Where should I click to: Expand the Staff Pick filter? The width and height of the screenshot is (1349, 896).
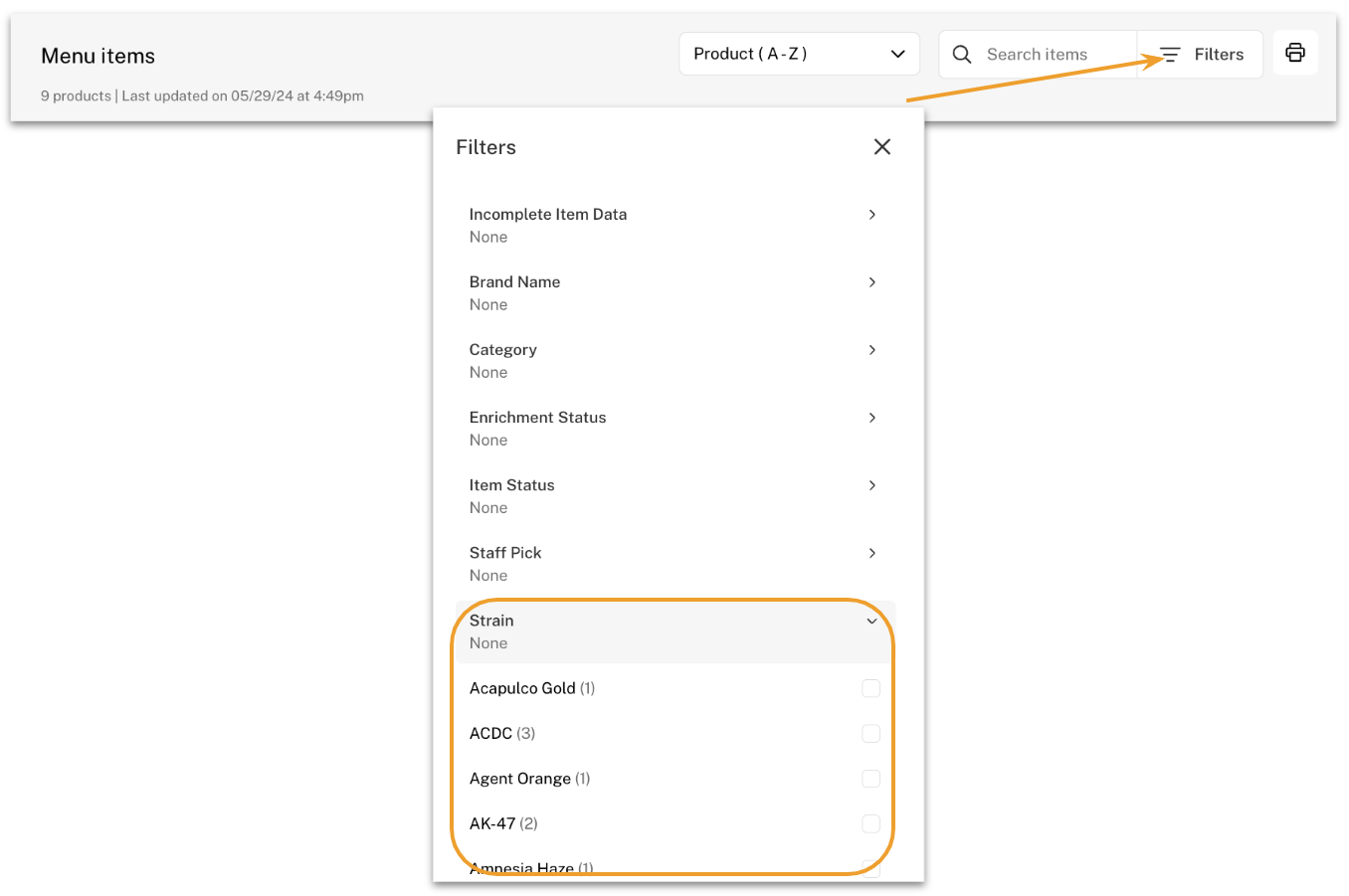tap(675, 564)
